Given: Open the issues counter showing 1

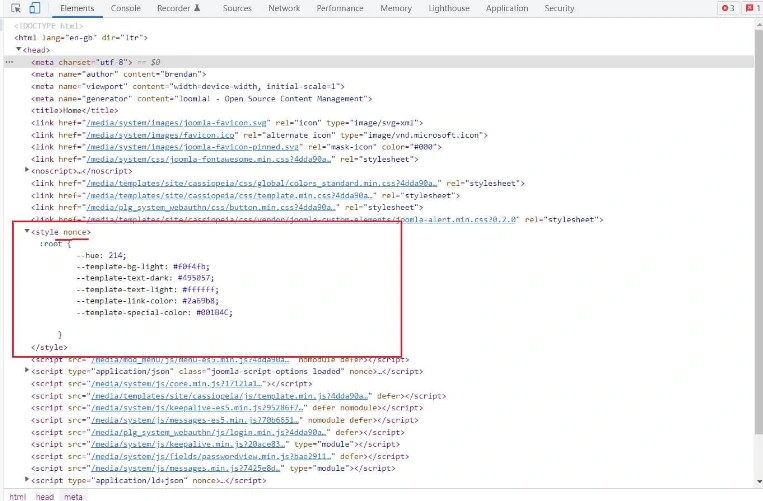Looking at the screenshot, I should [x=753, y=8].
